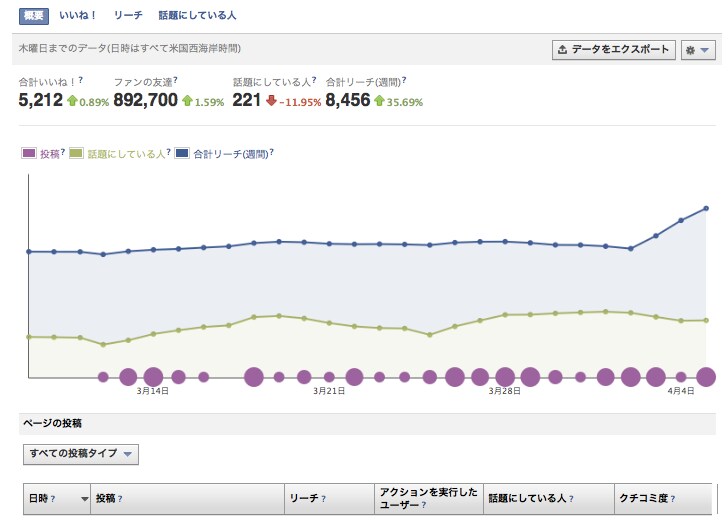Click the last green data point on chart

(x=706, y=320)
